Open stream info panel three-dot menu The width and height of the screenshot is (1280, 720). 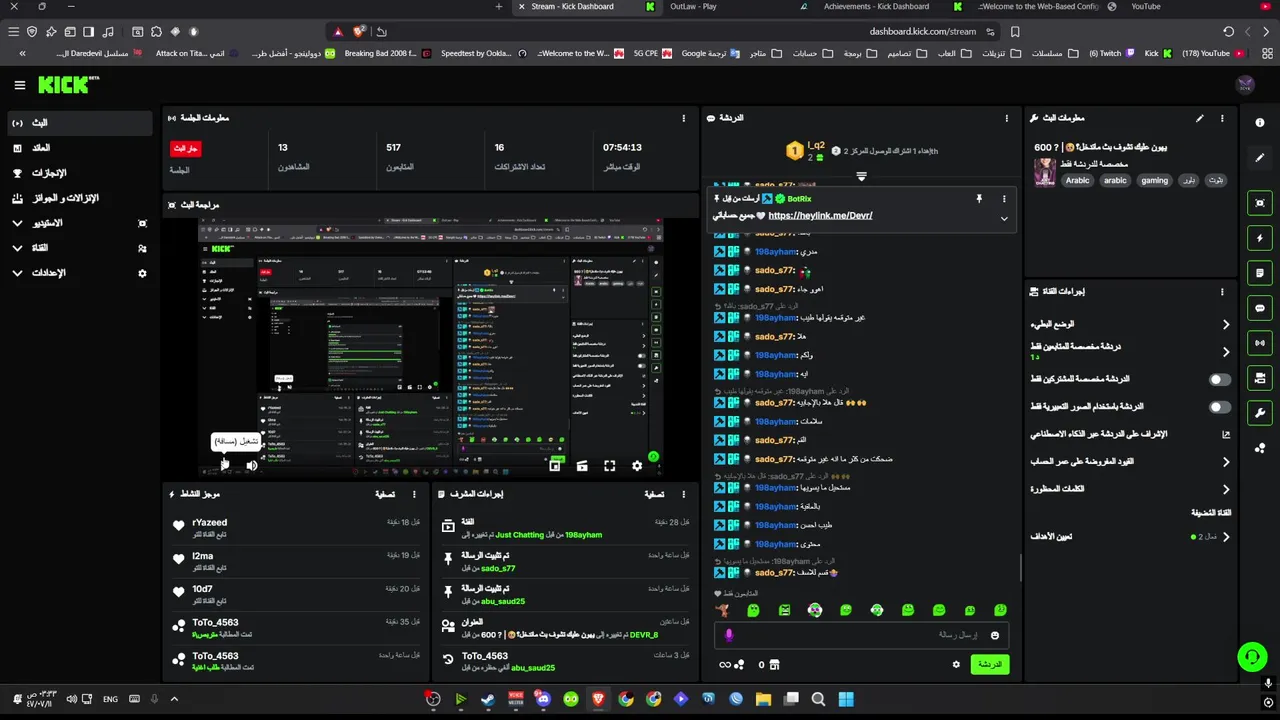[x=1222, y=118]
